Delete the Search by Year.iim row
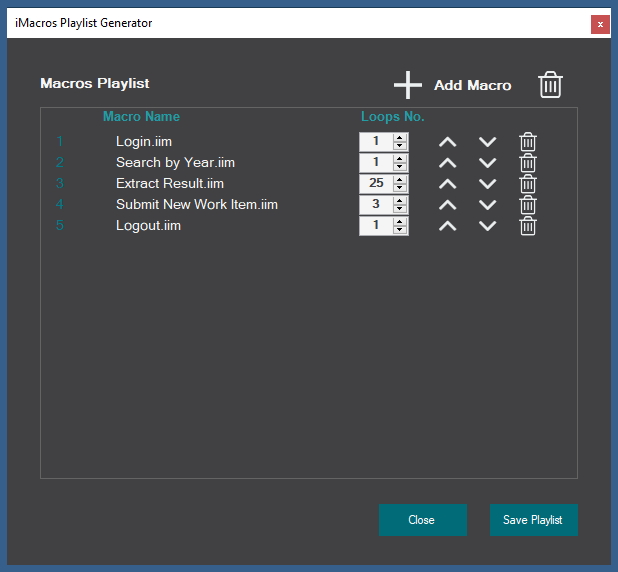This screenshot has width=618, height=572. [x=528, y=163]
